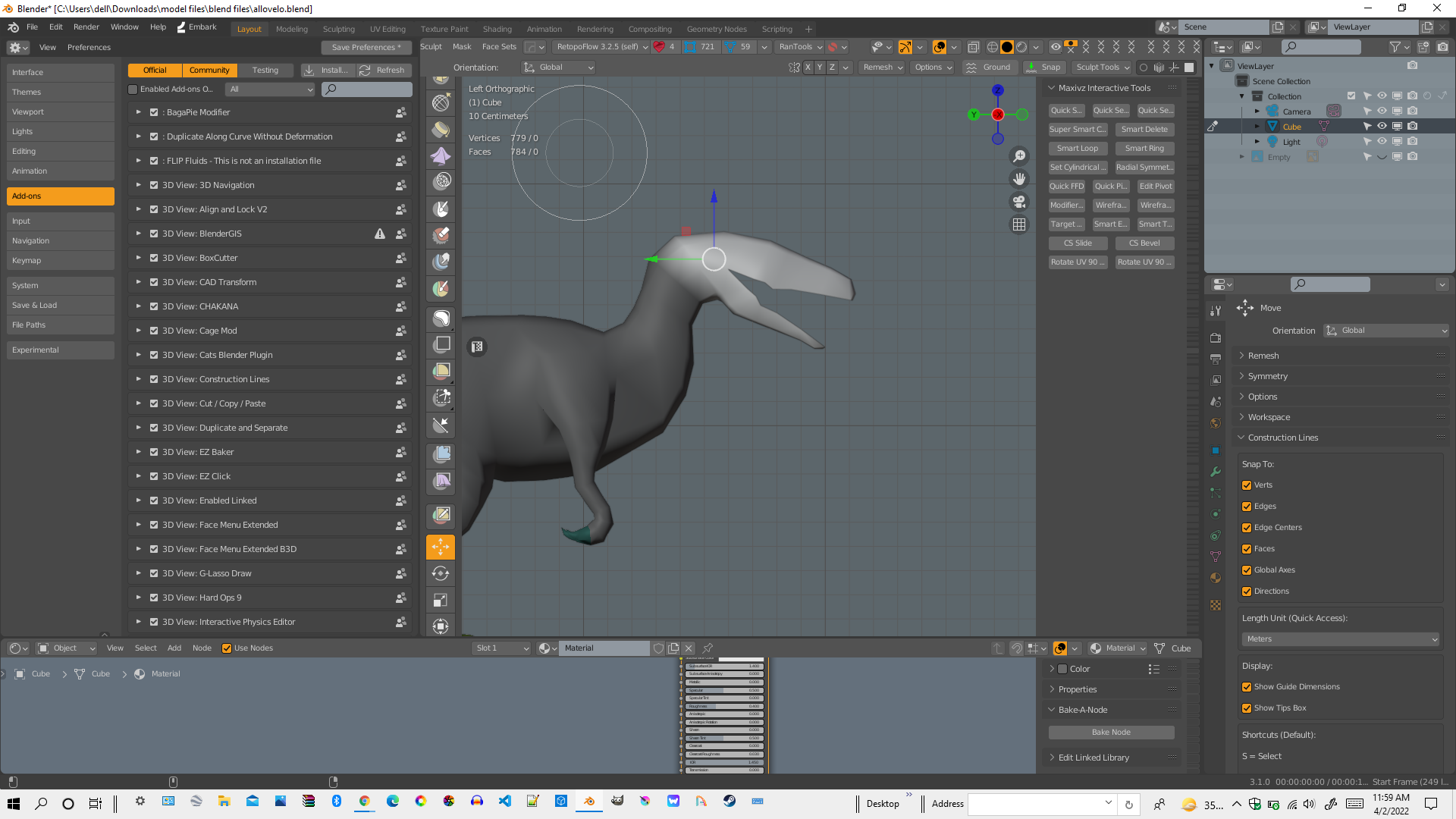Hide Cube with its eye icon

click(x=1382, y=127)
